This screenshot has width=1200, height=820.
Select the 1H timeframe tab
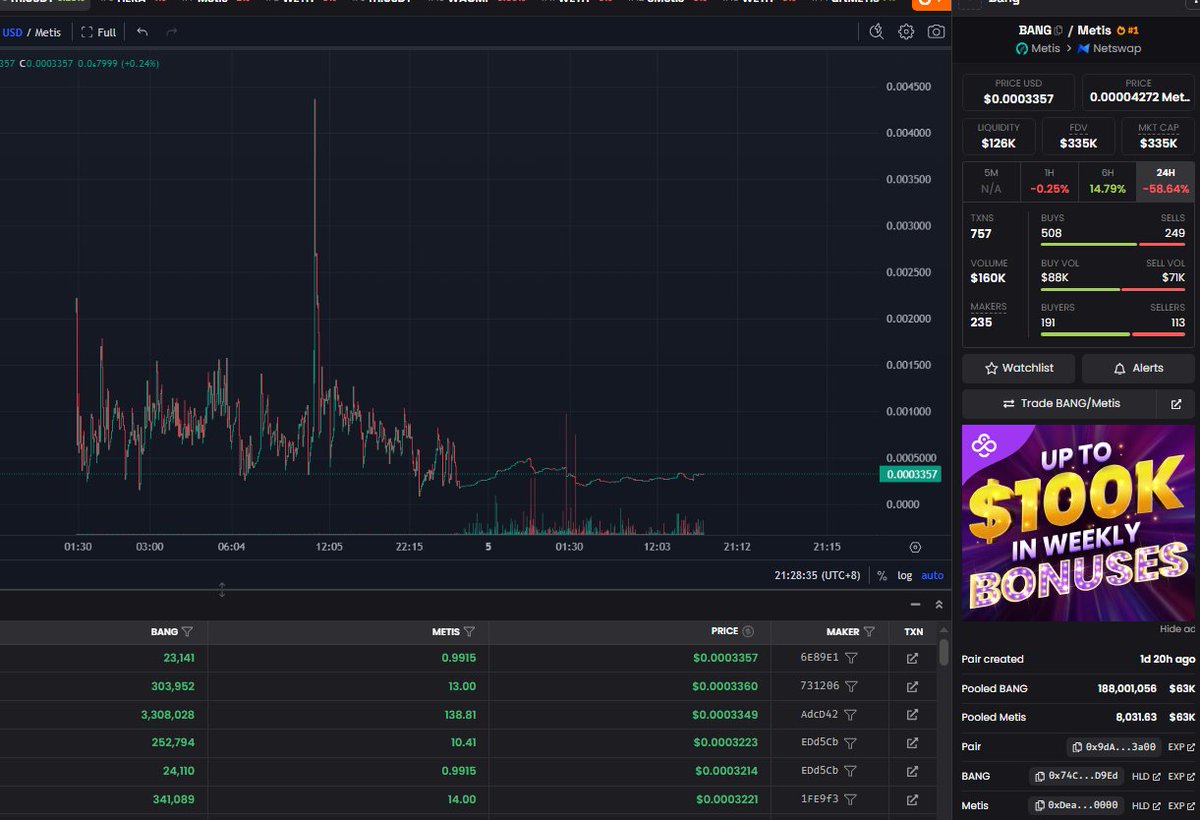tap(1049, 181)
